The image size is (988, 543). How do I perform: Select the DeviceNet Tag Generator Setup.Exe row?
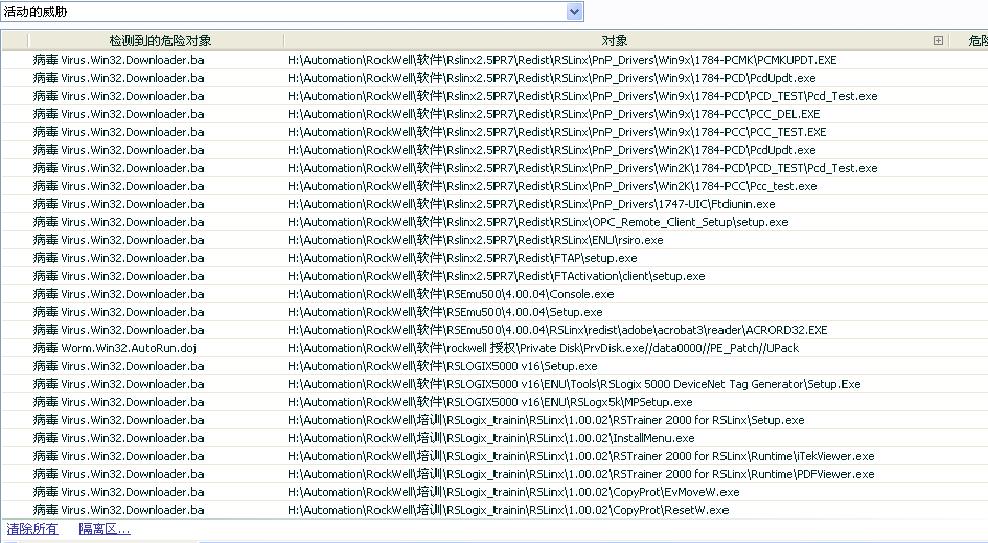click(494, 384)
